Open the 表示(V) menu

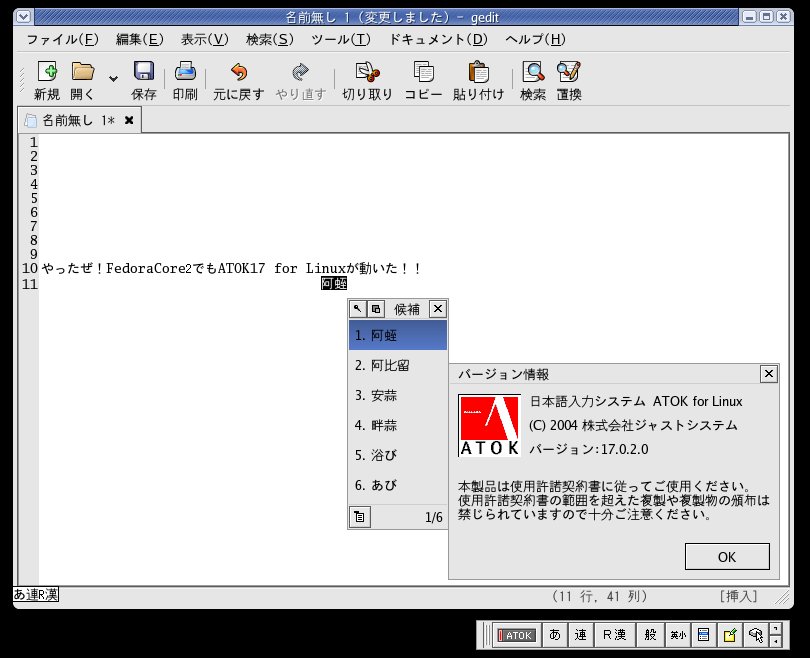click(x=205, y=39)
